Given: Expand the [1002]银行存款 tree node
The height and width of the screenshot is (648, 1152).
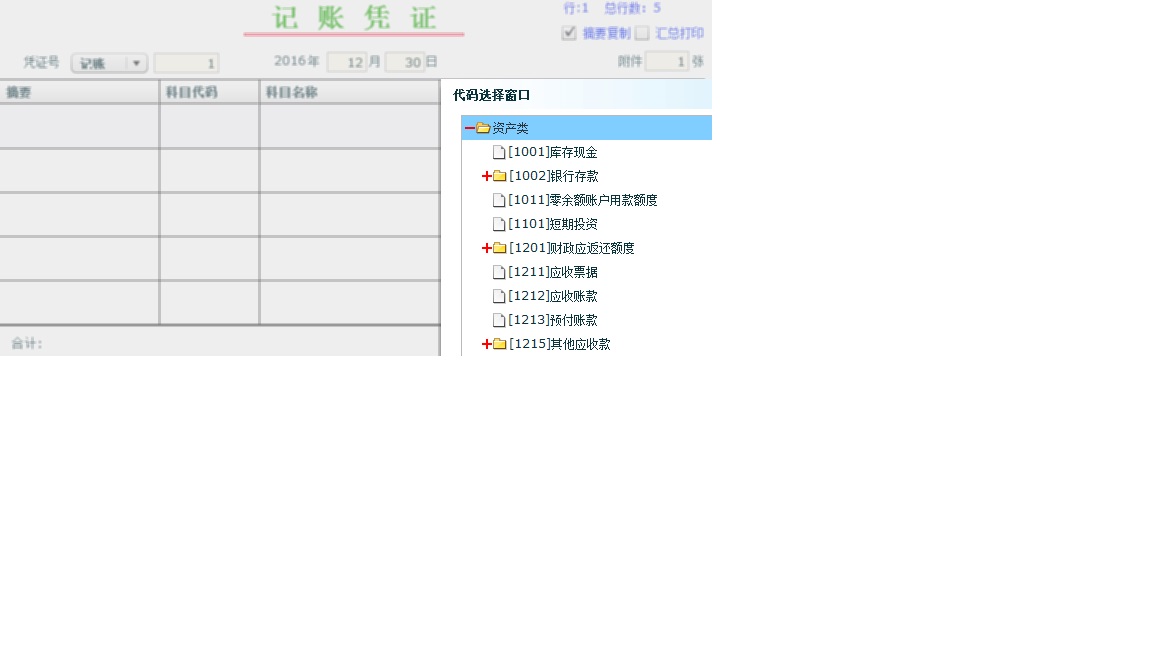Looking at the screenshot, I should [486, 176].
